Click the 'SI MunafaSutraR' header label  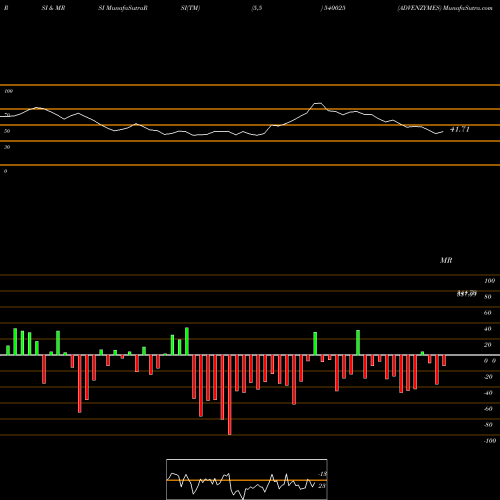123,8
